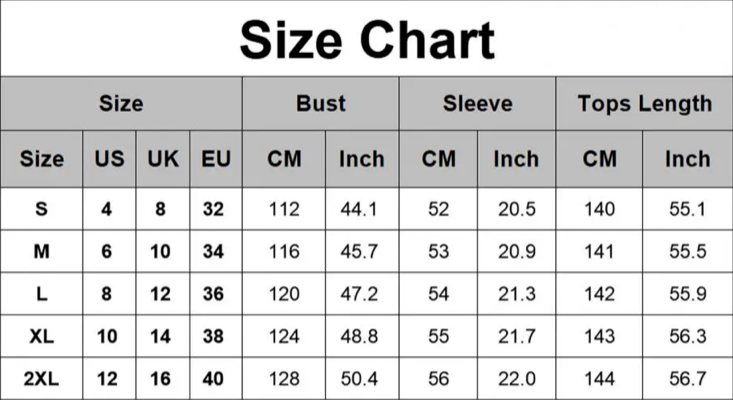Click the US size subheader
The image size is (733, 400).
(109, 159)
